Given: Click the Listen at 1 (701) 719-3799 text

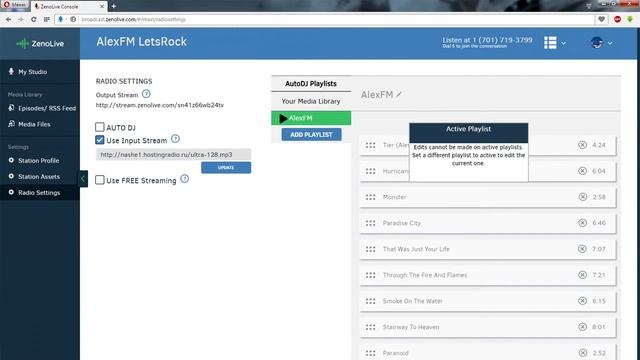Looking at the screenshot, I should [487, 40].
